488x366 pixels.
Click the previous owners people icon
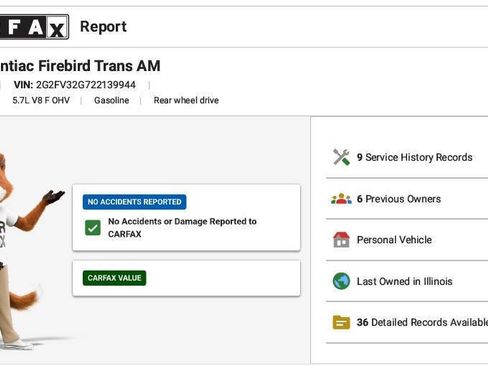341,199
